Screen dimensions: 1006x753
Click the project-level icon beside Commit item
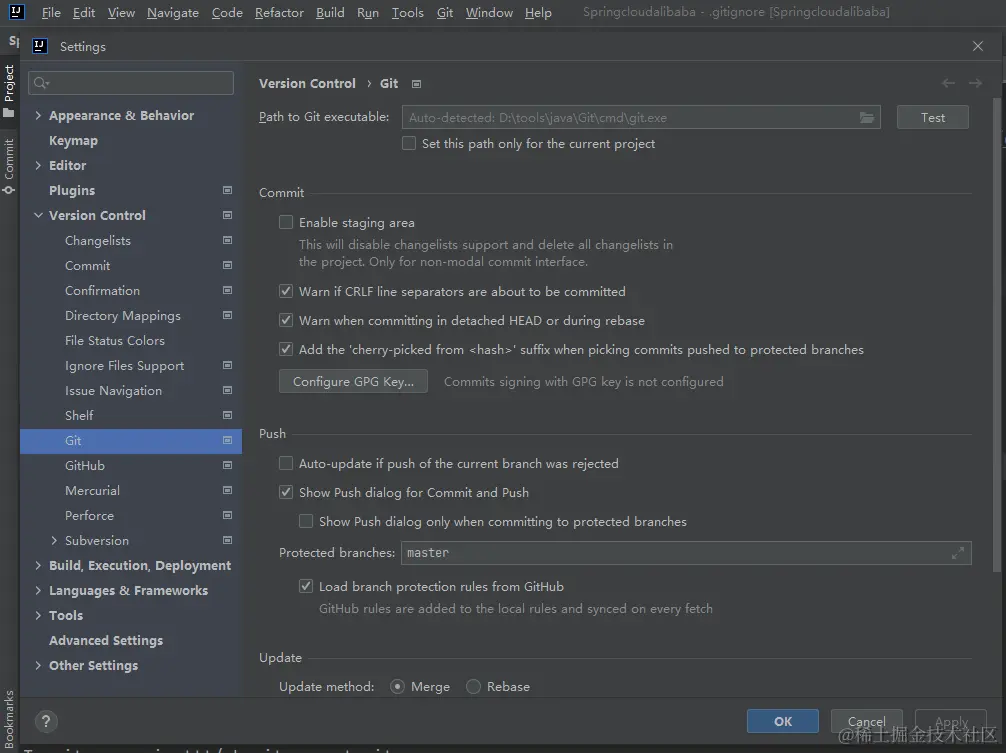point(227,266)
